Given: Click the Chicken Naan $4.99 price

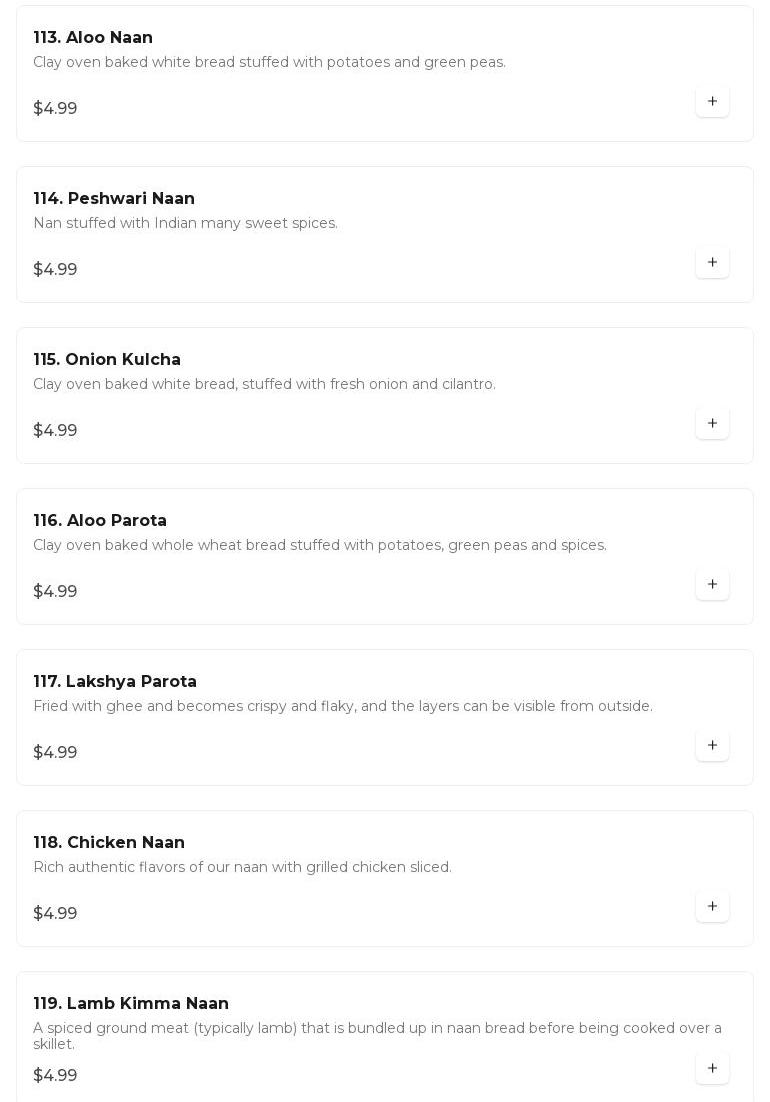Looking at the screenshot, I should [x=55, y=914].
